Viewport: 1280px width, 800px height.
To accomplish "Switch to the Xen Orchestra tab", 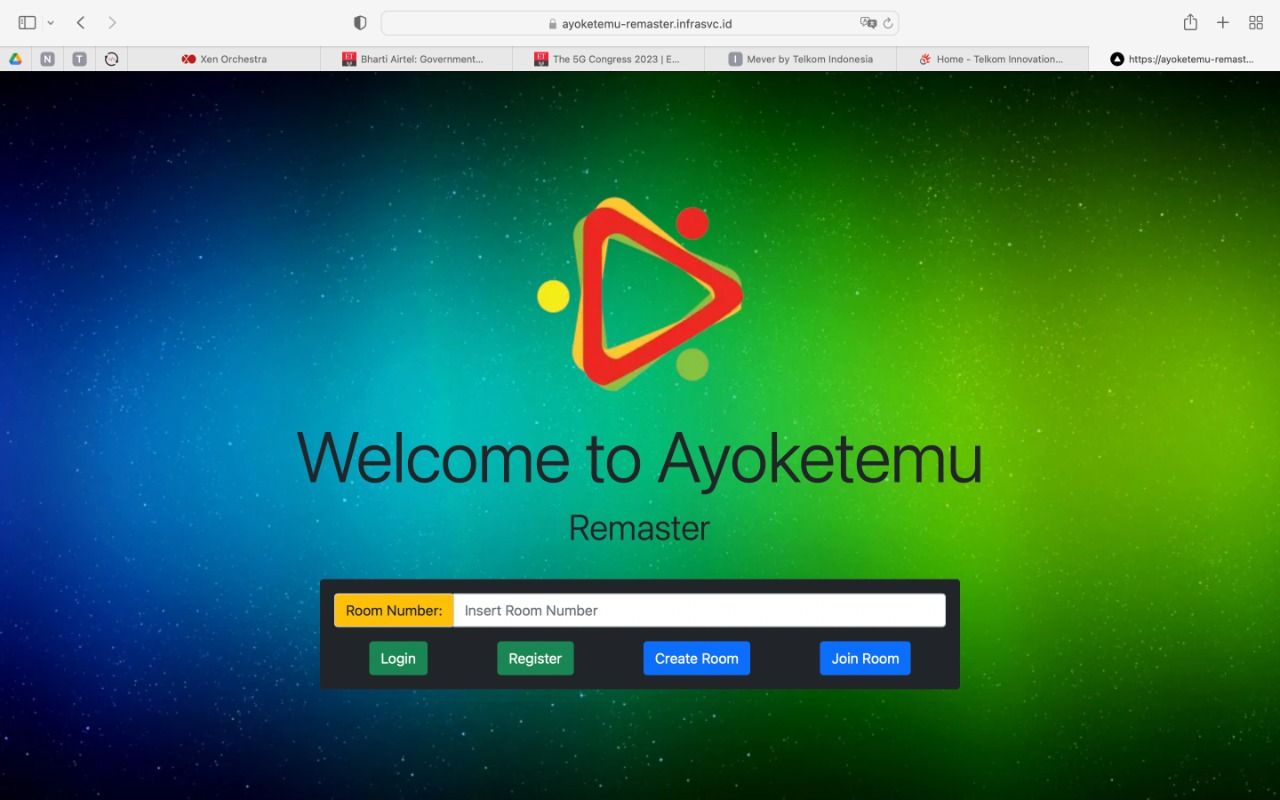I will point(224,59).
